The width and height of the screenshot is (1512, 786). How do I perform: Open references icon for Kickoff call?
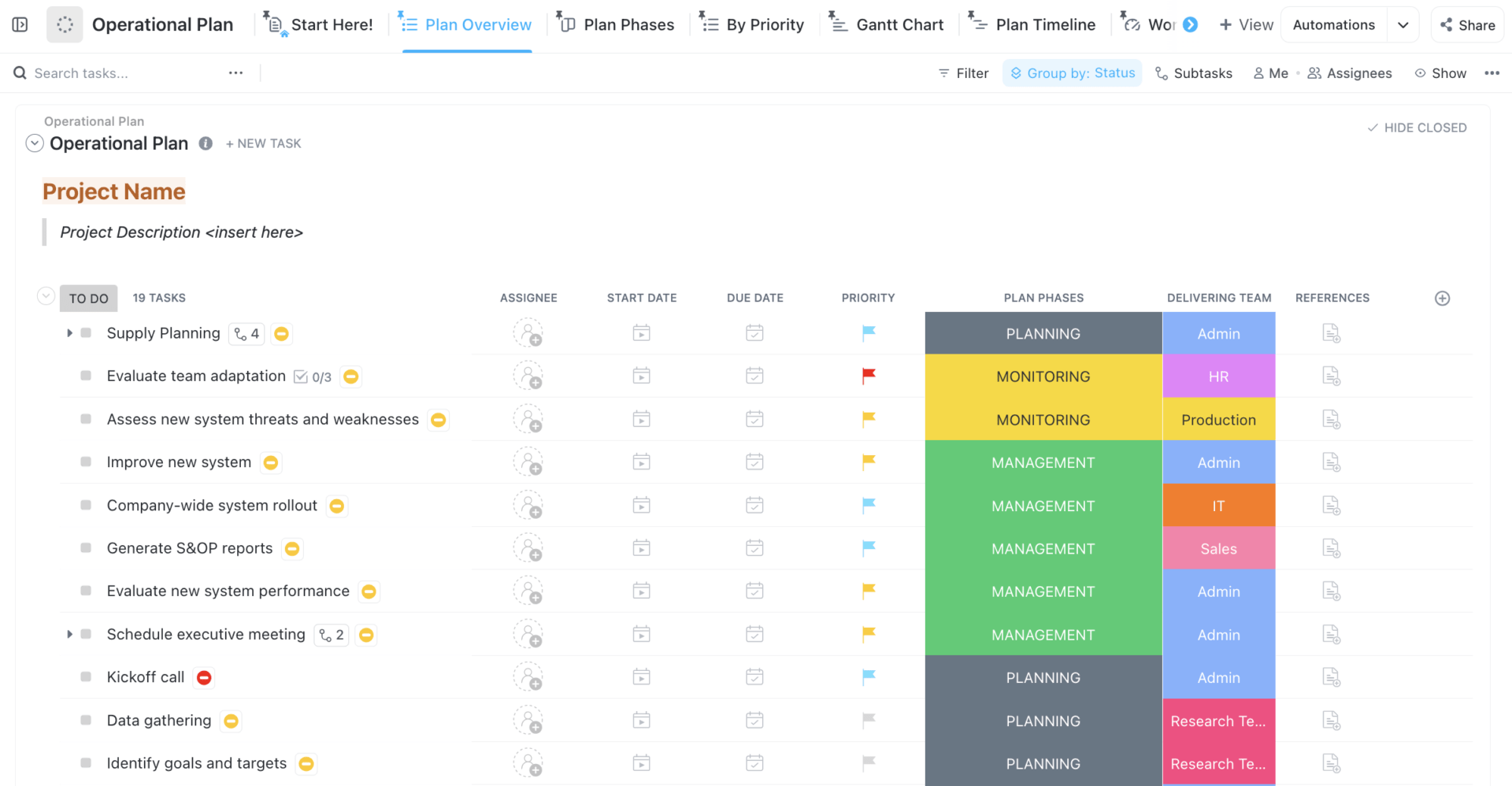(1331, 677)
